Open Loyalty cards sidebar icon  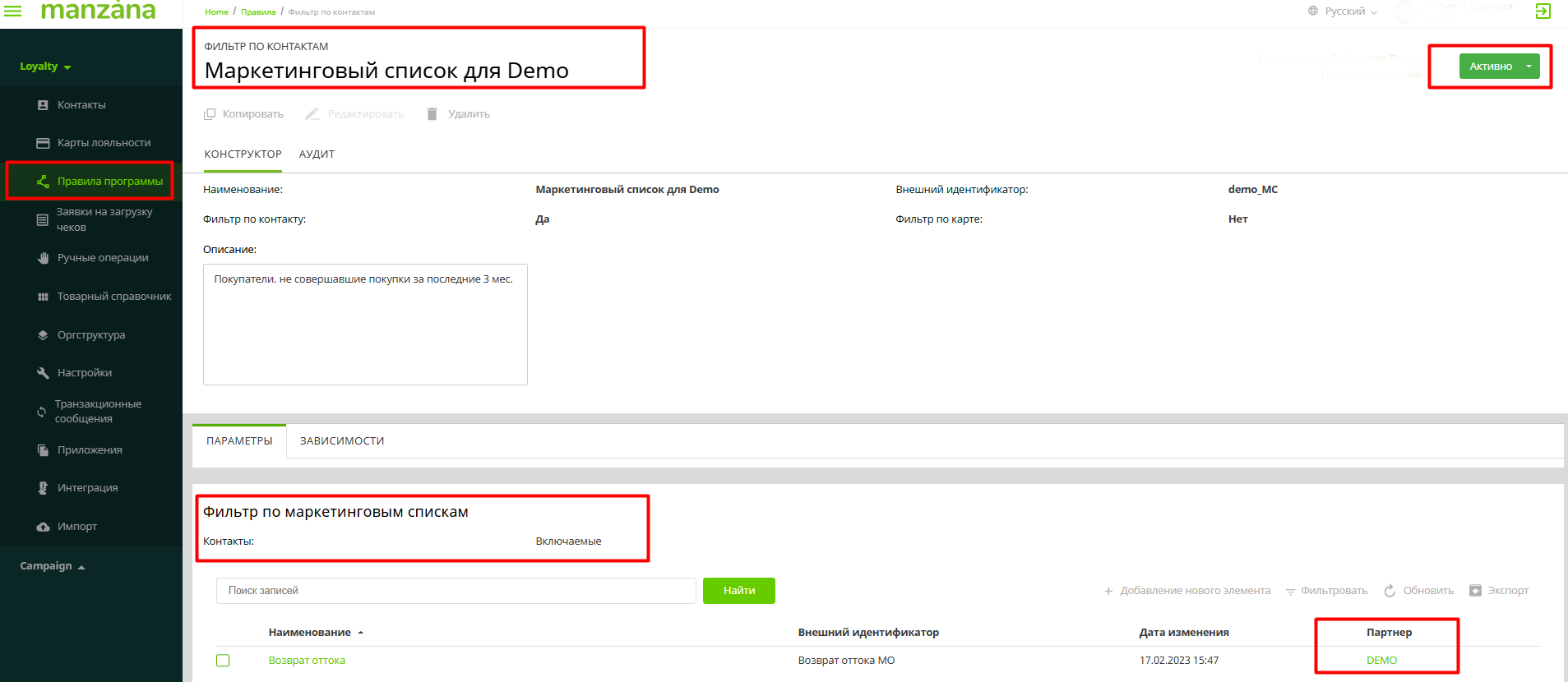43,143
